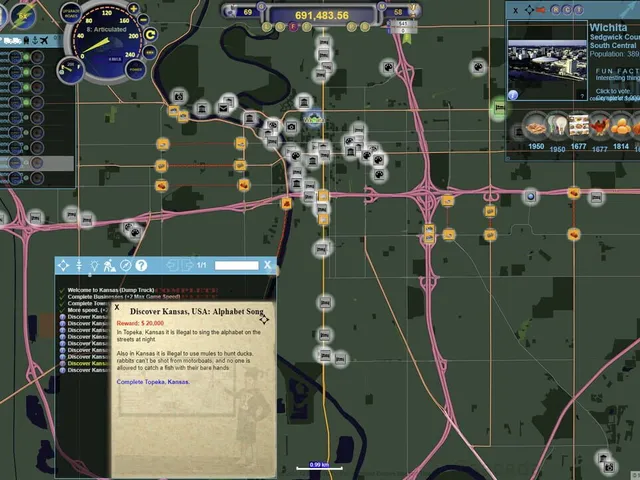Click the yellow plus button on speedometer
The height and width of the screenshot is (480, 640).
point(133,8)
